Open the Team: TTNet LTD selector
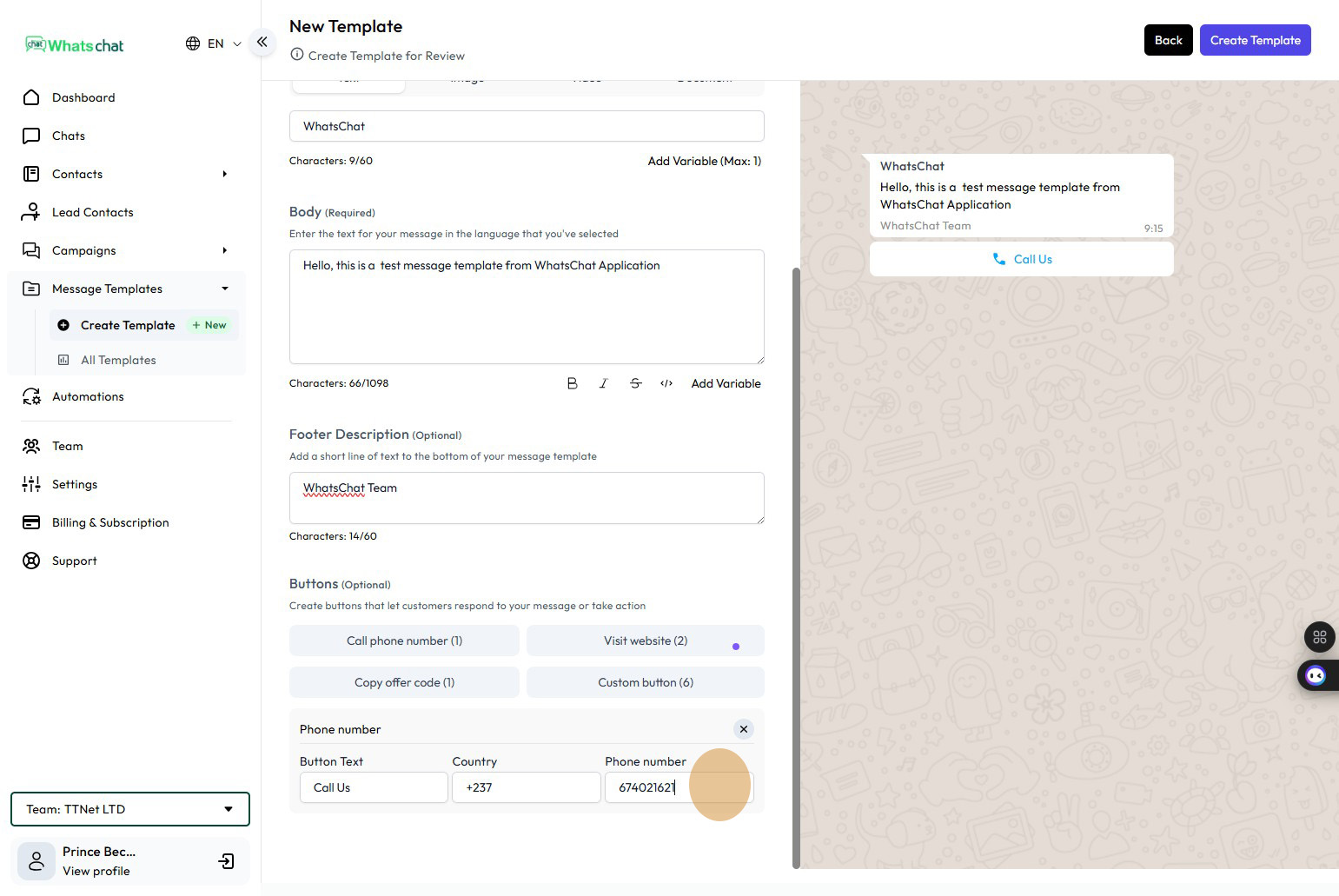 coord(130,809)
